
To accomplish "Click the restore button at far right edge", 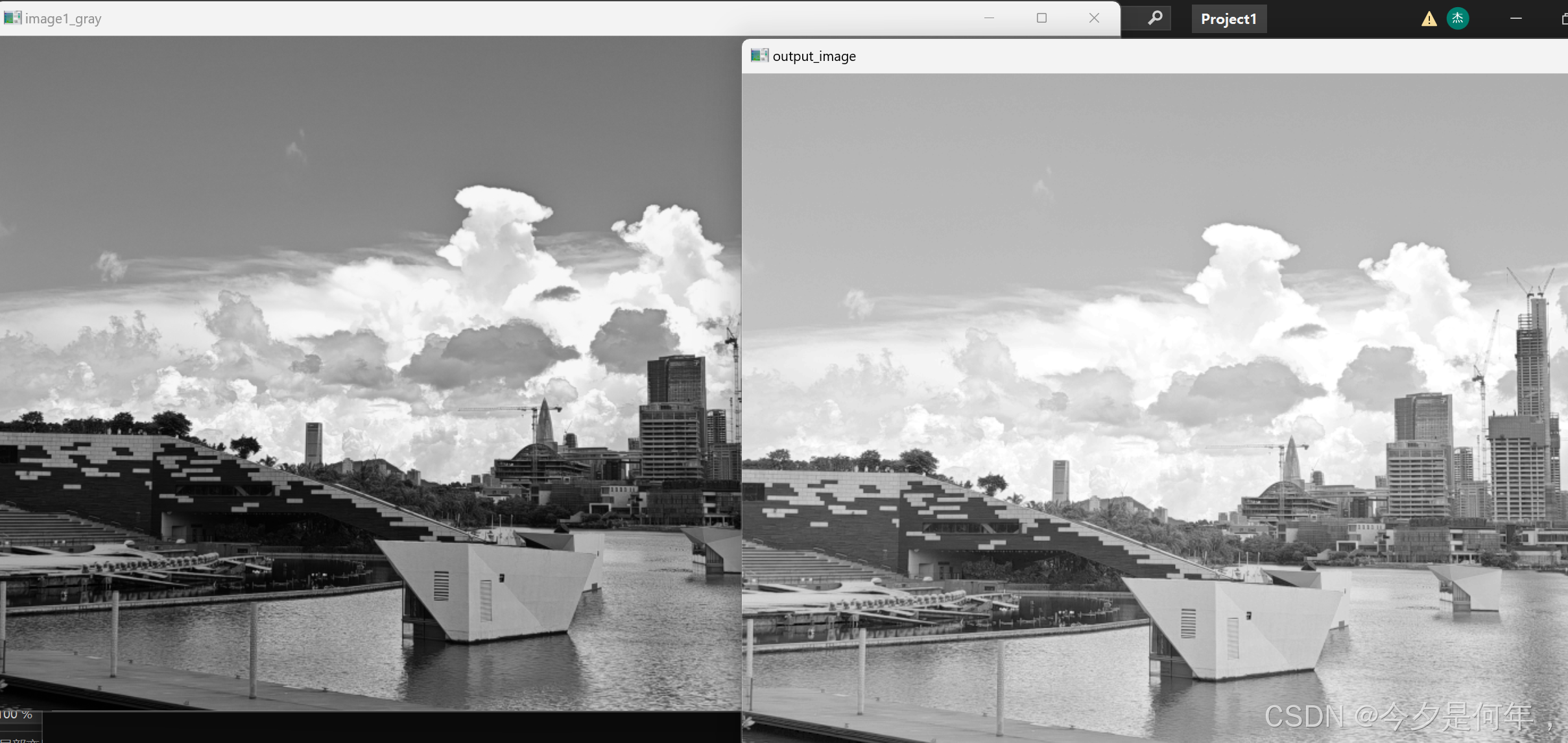I will click(1563, 19).
